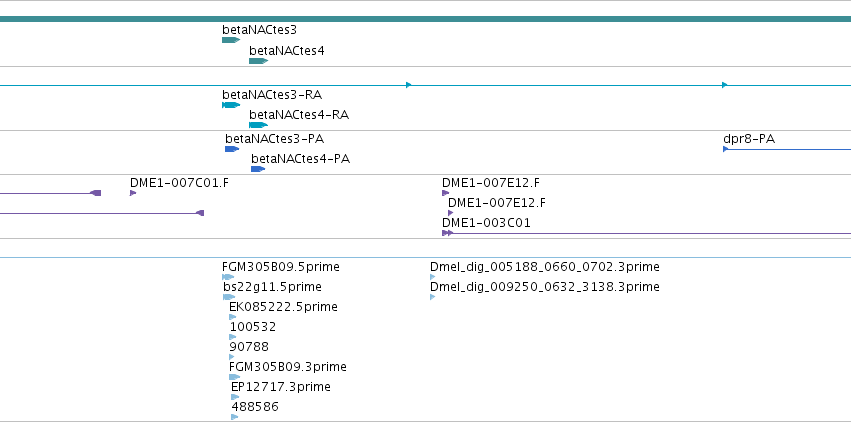Click the 90788 feature label
The image size is (851, 422).
249,347
